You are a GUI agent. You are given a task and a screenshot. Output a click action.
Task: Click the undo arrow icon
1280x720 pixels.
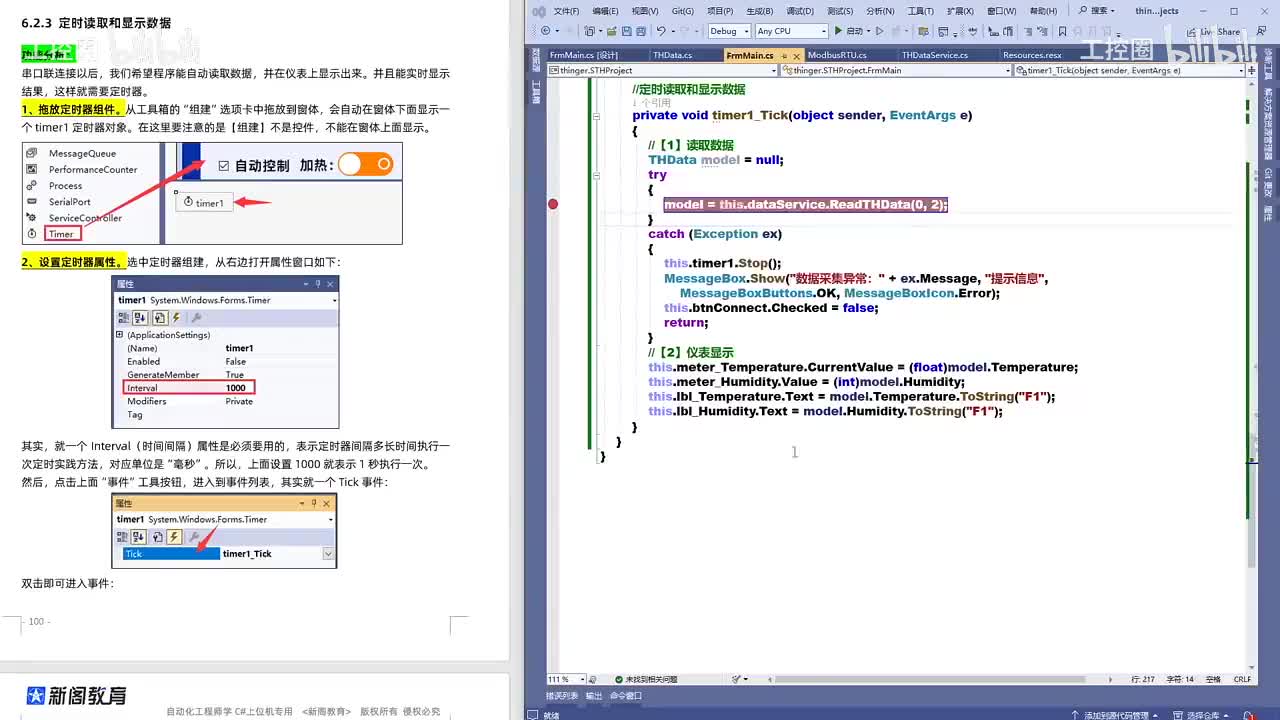[661, 31]
